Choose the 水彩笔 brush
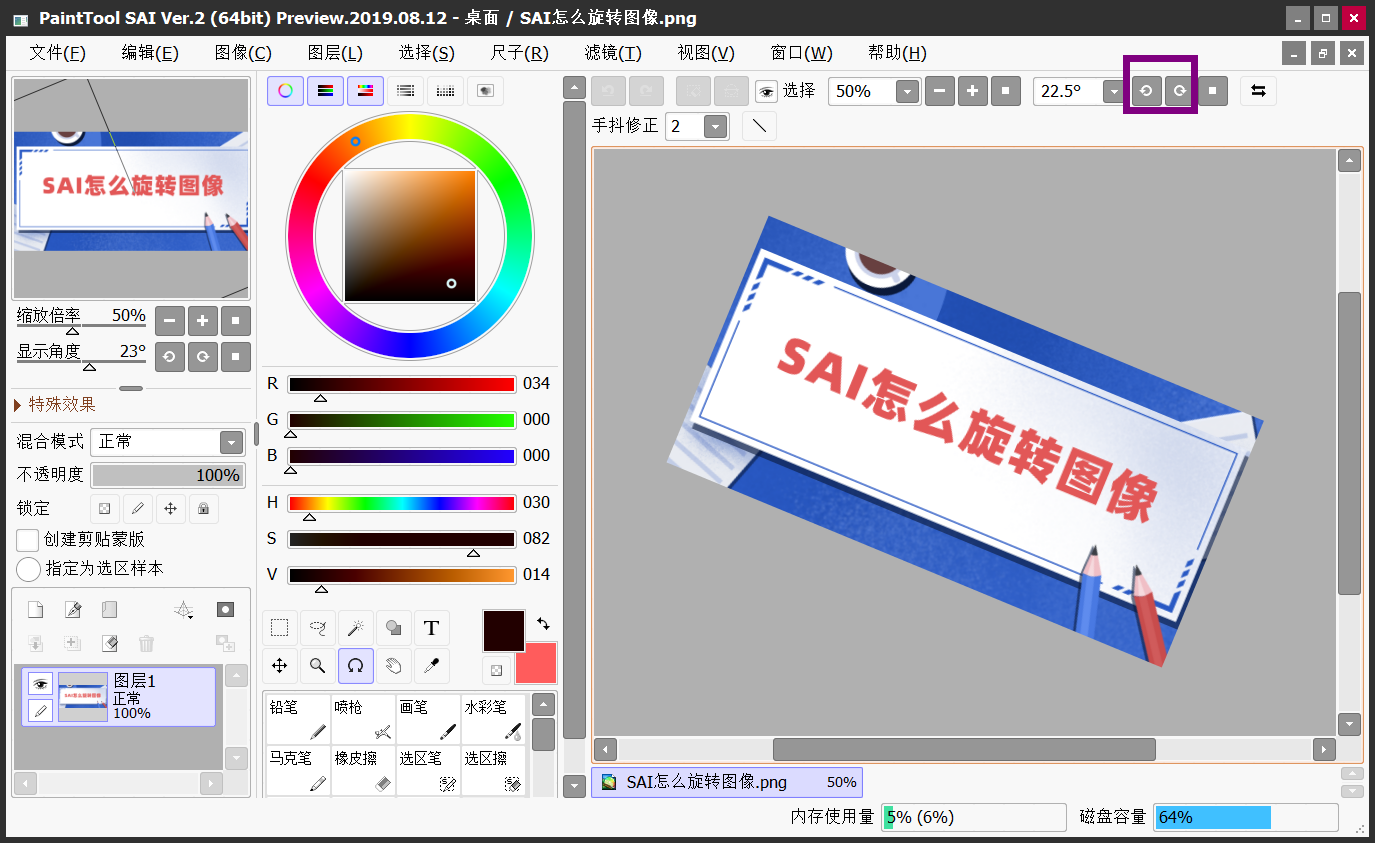 (493, 720)
